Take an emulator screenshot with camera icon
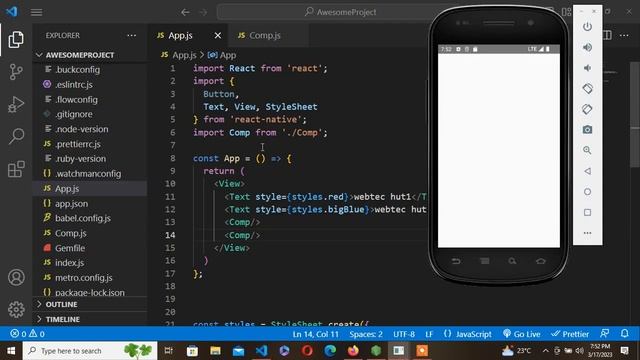 pyautogui.click(x=587, y=130)
